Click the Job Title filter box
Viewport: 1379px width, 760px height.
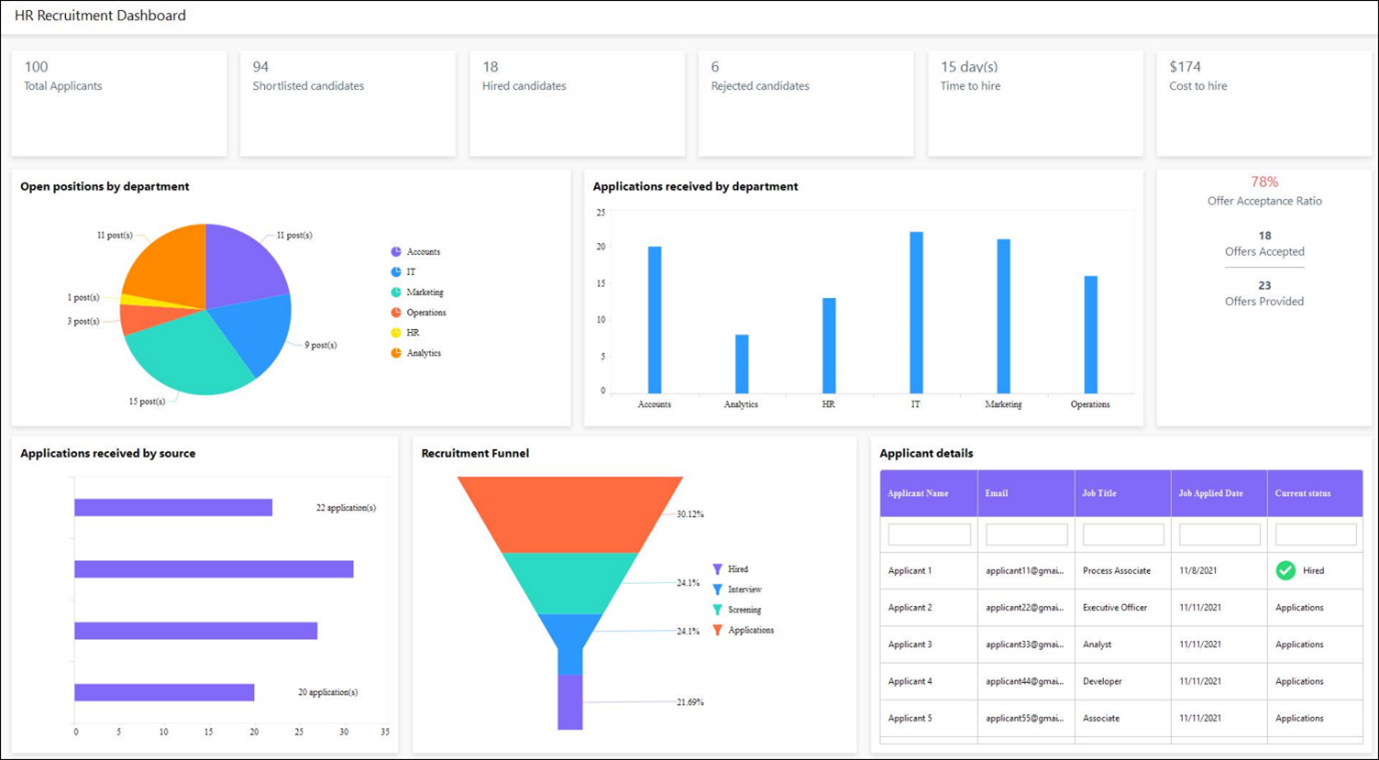[1122, 533]
